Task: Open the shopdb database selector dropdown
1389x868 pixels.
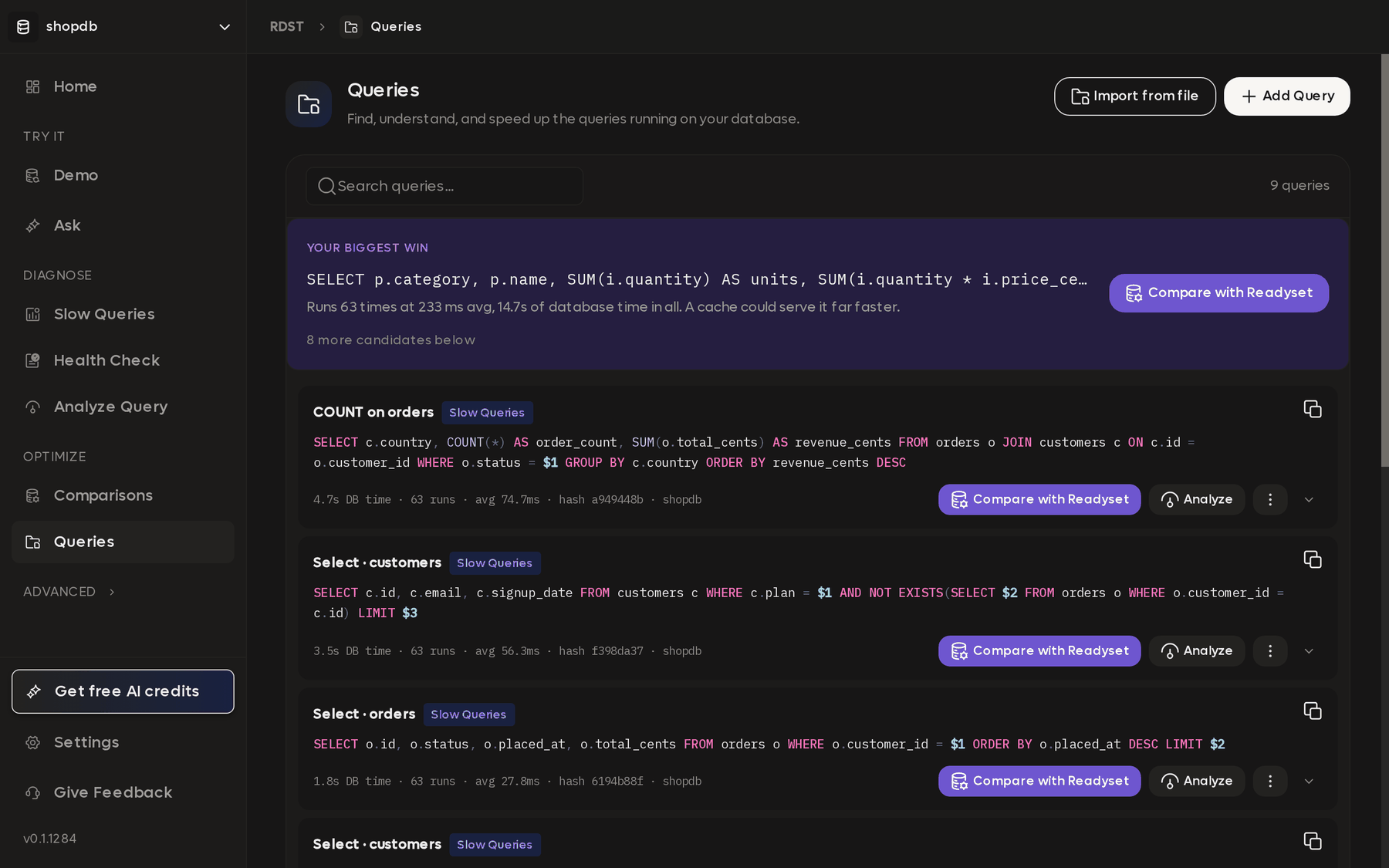Action: (123, 27)
